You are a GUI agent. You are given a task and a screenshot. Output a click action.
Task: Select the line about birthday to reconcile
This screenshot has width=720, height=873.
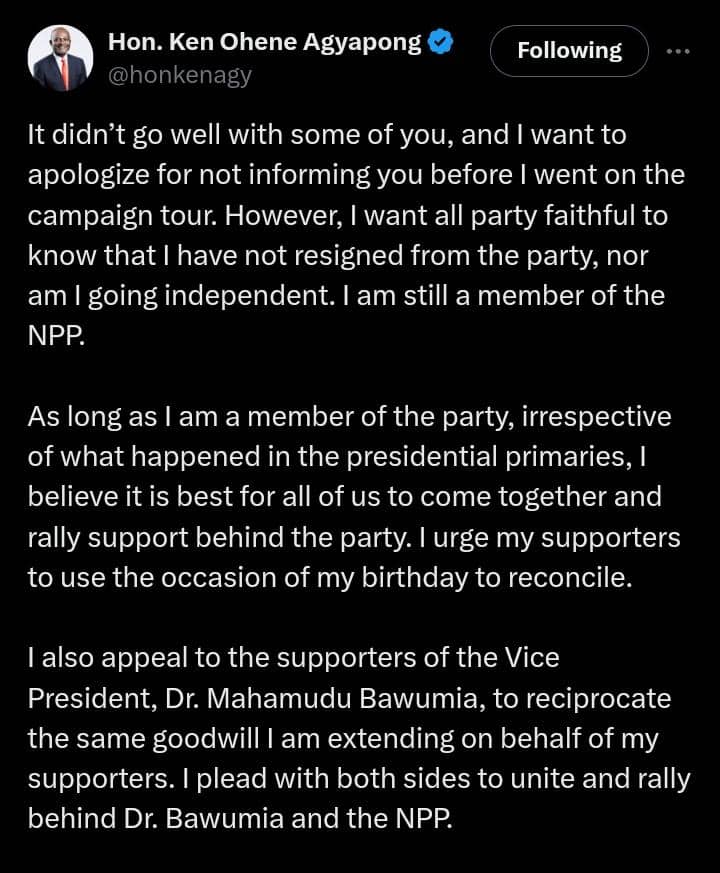coord(330,578)
